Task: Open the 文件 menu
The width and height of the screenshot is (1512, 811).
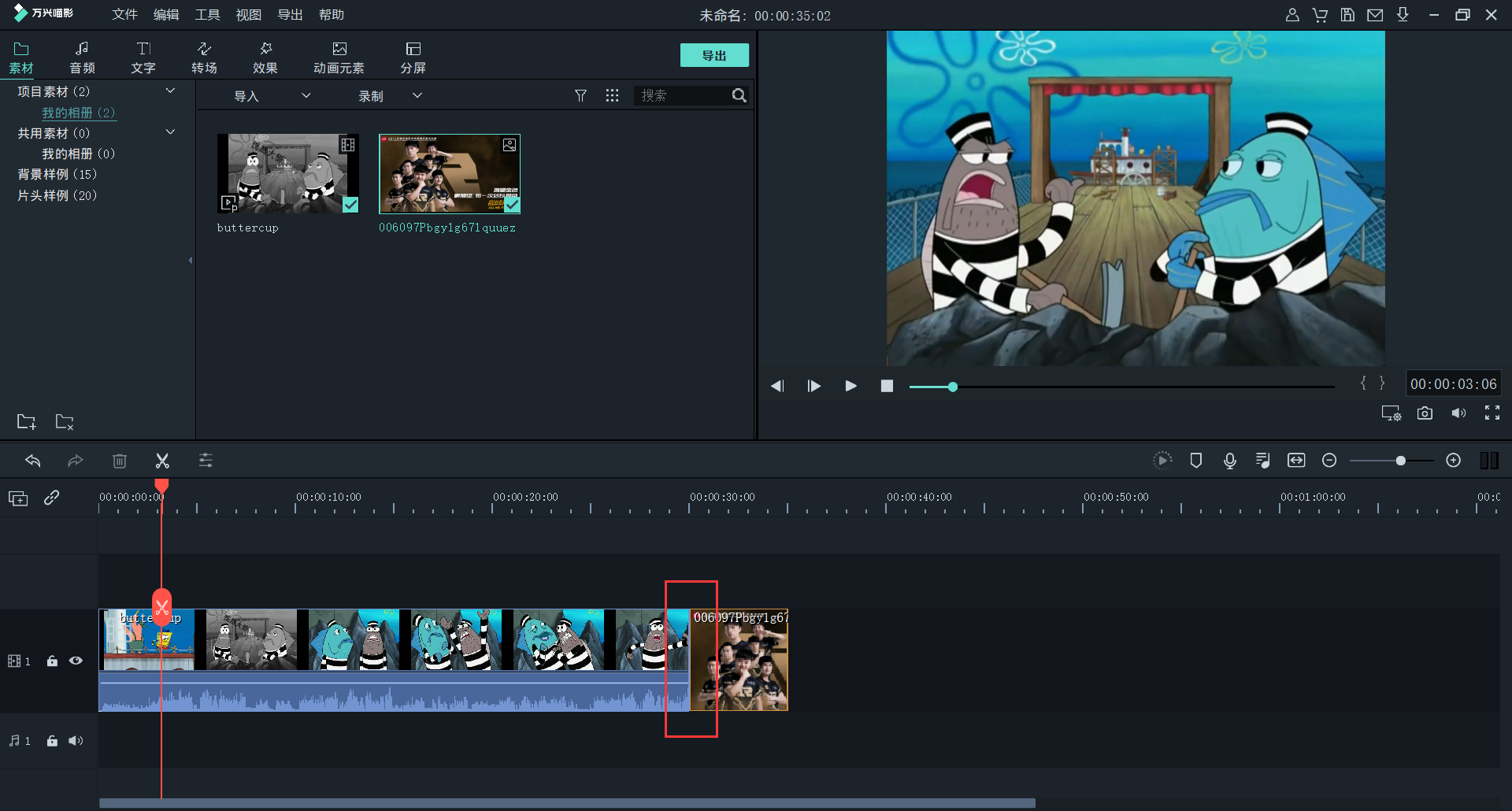Action: pos(124,15)
